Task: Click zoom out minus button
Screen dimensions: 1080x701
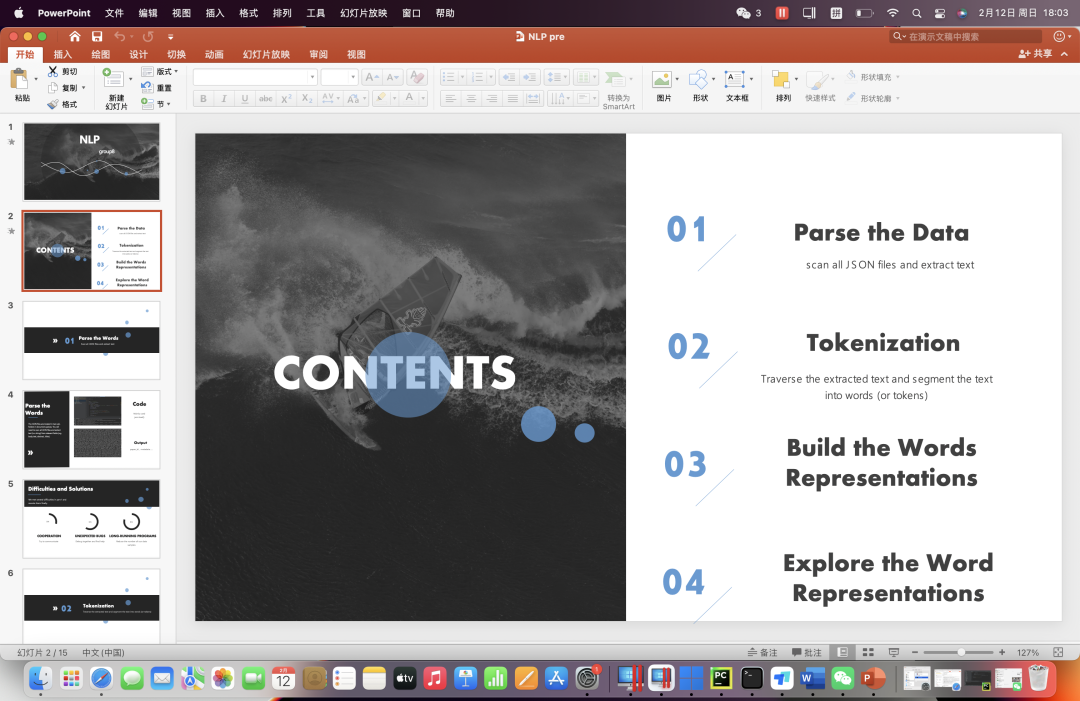Action: click(x=915, y=652)
